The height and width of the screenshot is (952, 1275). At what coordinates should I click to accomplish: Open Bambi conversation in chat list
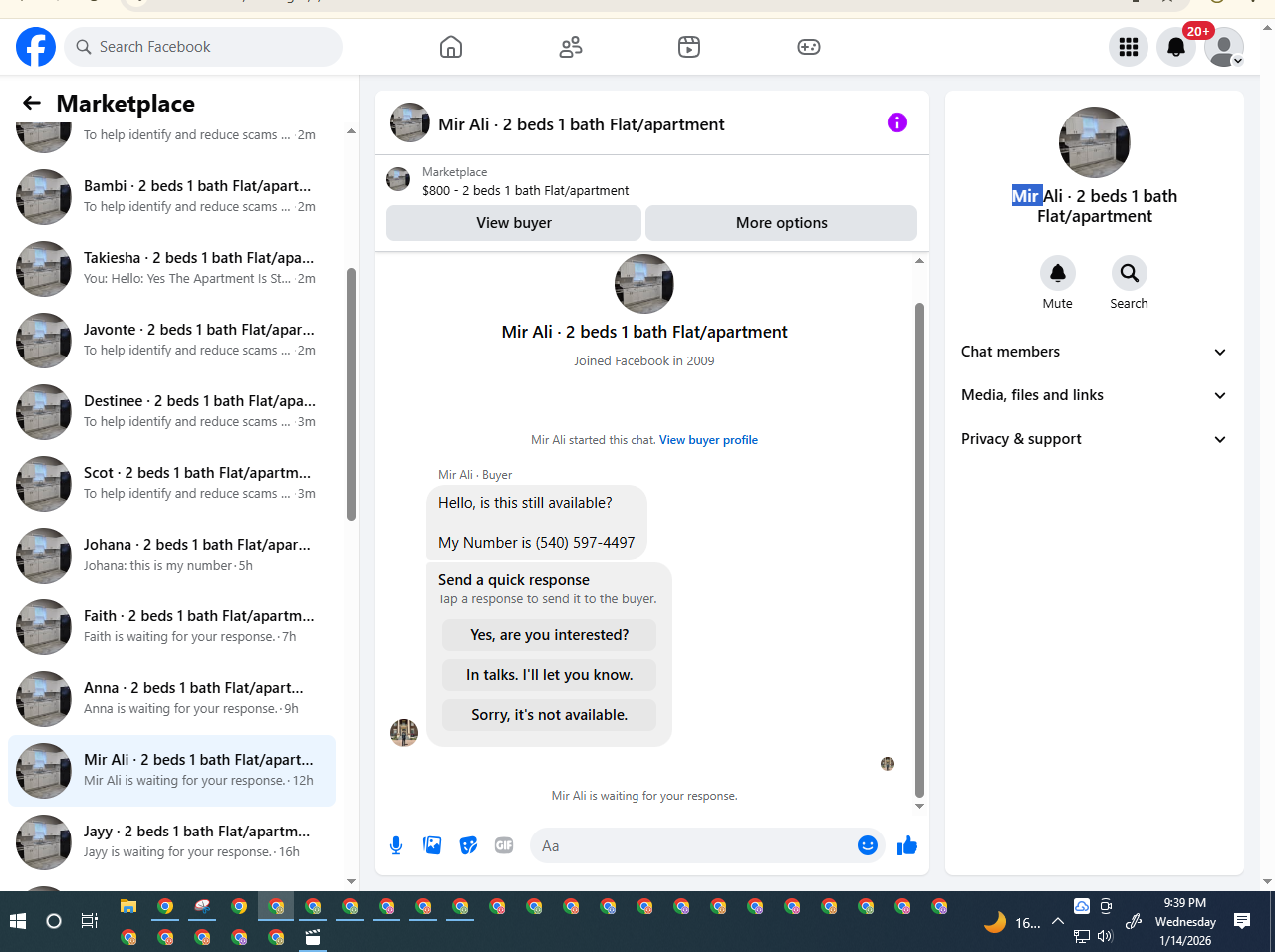pyautogui.click(x=171, y=197)
